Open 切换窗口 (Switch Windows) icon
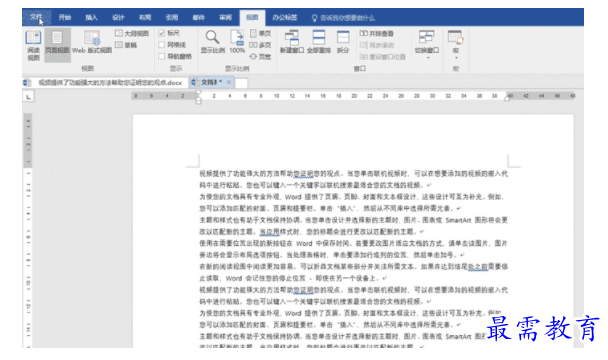This screenshot has width=608, height=360. [x=427, y=37]
